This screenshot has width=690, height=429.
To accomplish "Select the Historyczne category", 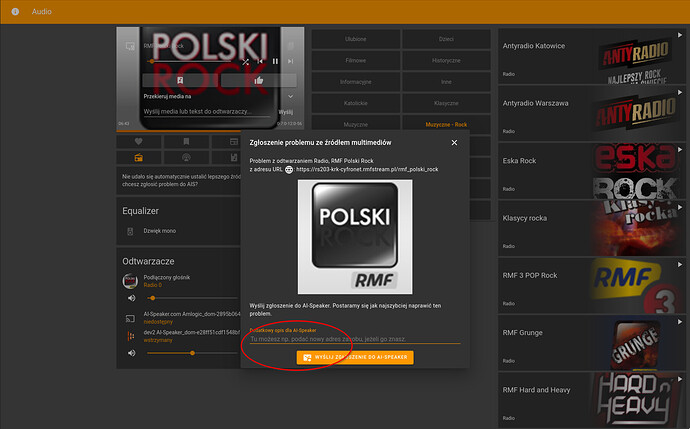I will [x=446, y=61].
